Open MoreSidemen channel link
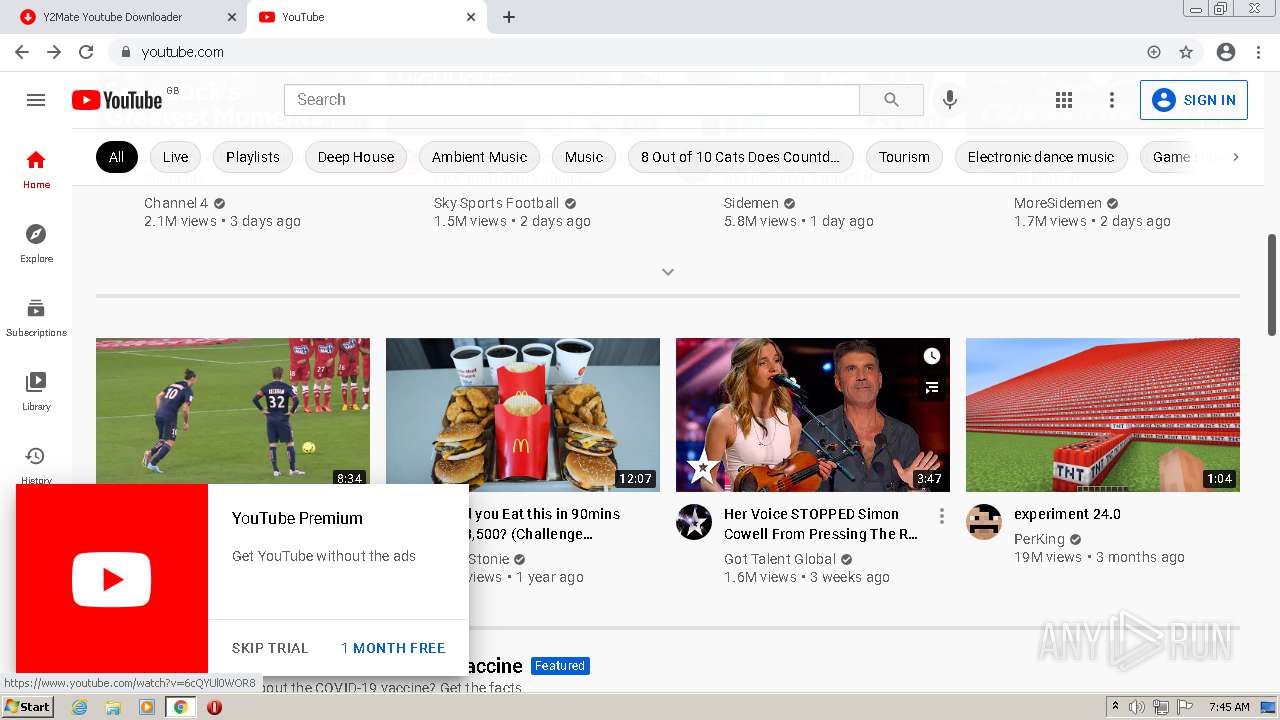1280x720 pixels. click(1058, 203)
